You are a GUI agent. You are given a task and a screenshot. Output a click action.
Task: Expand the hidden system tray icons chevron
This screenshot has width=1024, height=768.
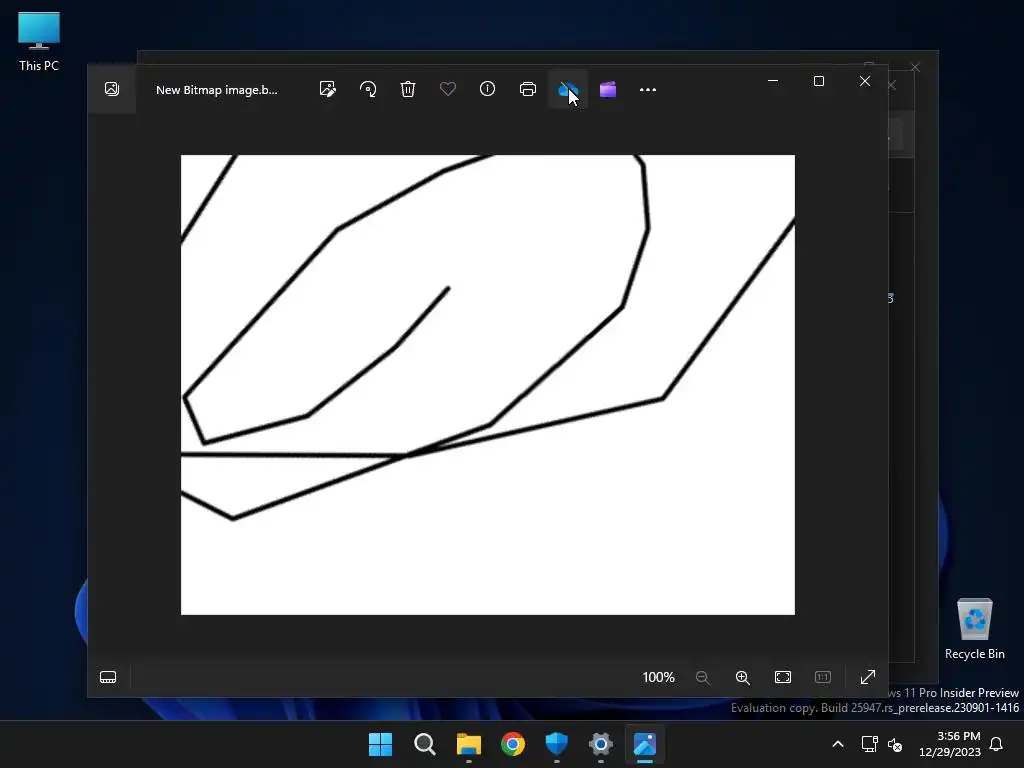pyautogui.click(x=838, y=744)
